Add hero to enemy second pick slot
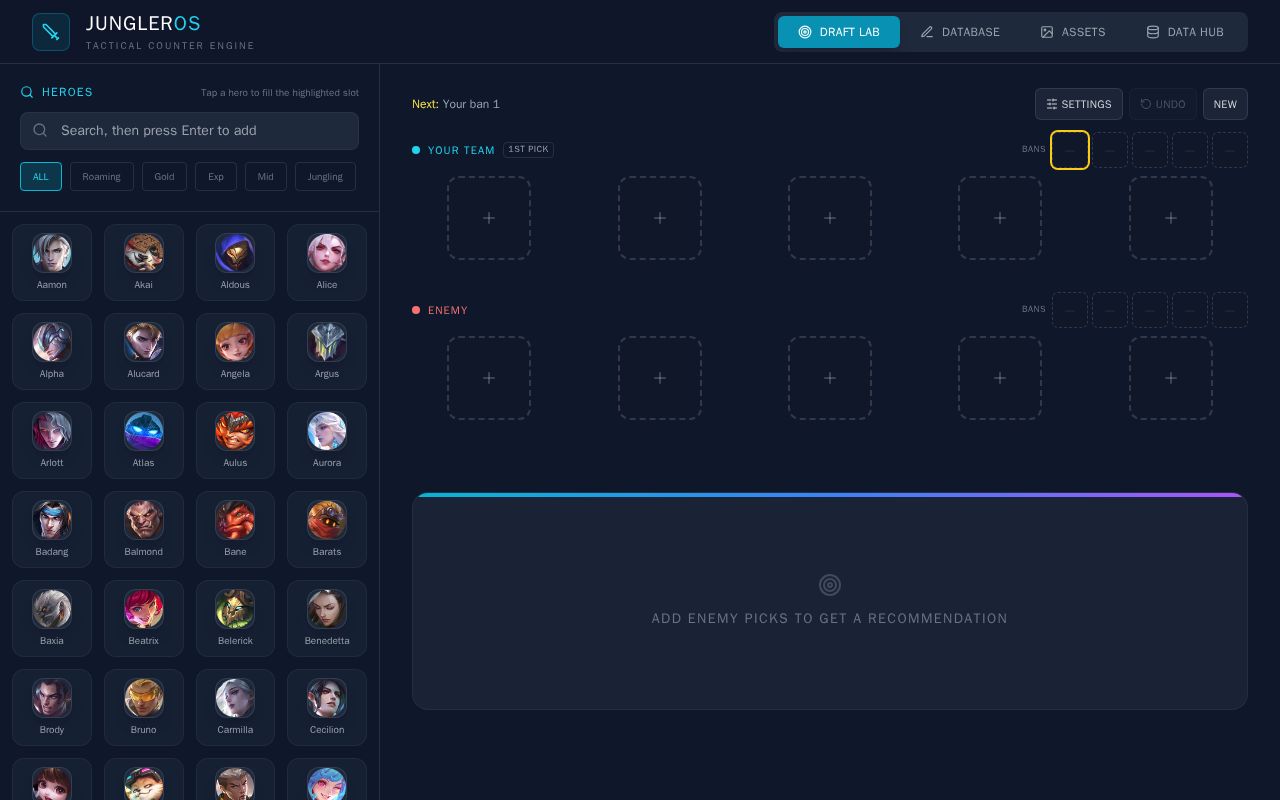 click(660, 378)
